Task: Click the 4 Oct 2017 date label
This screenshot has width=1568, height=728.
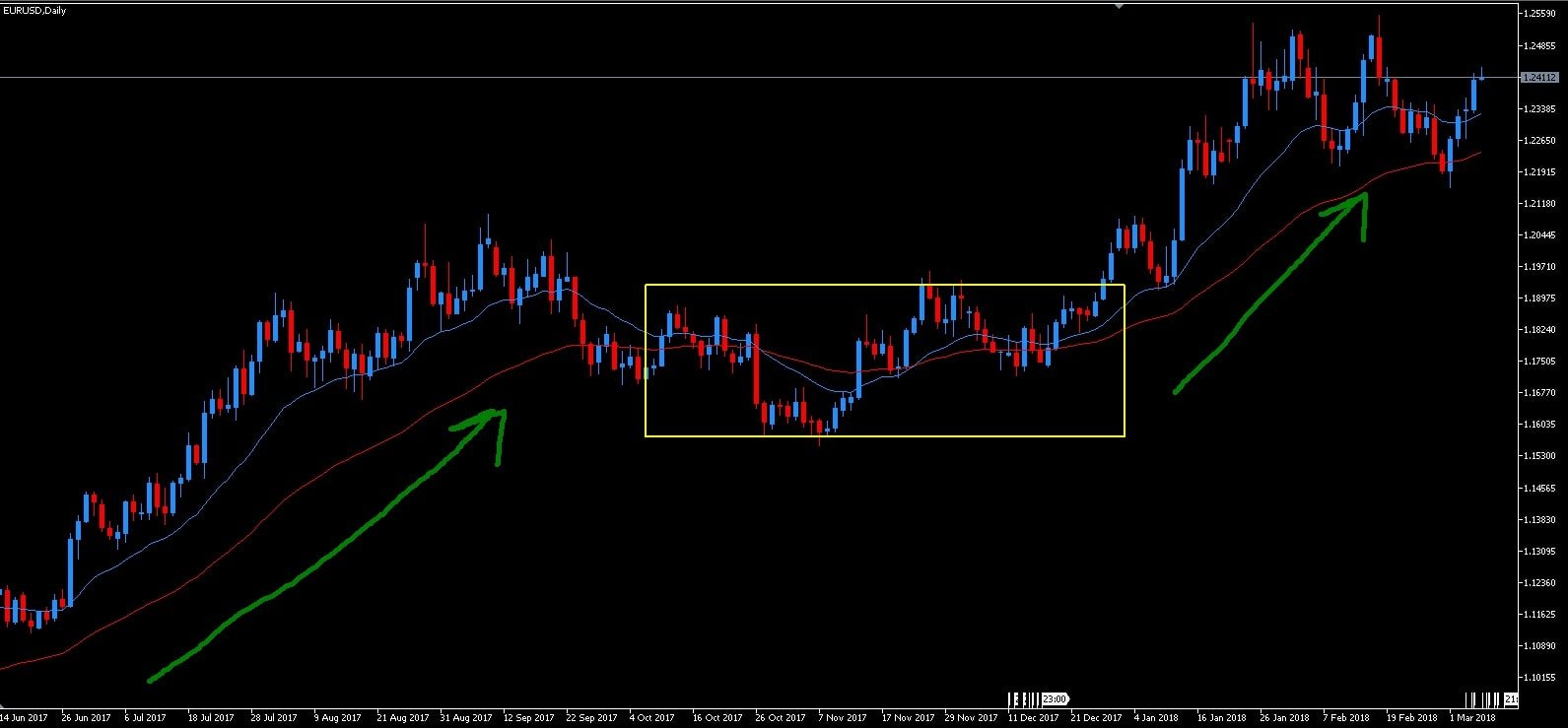Action: [652, 717]
